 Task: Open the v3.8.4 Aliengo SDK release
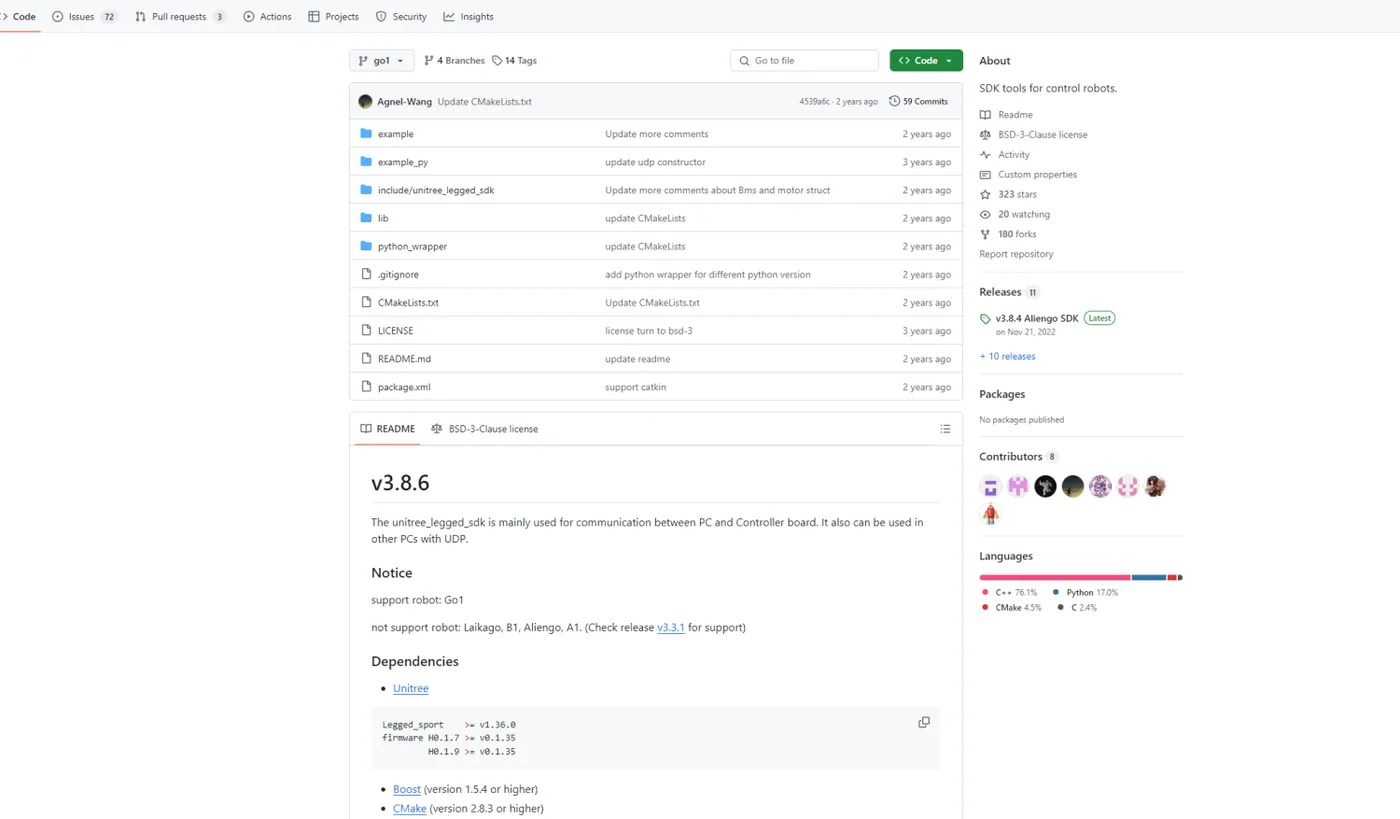pos(1037,318)
